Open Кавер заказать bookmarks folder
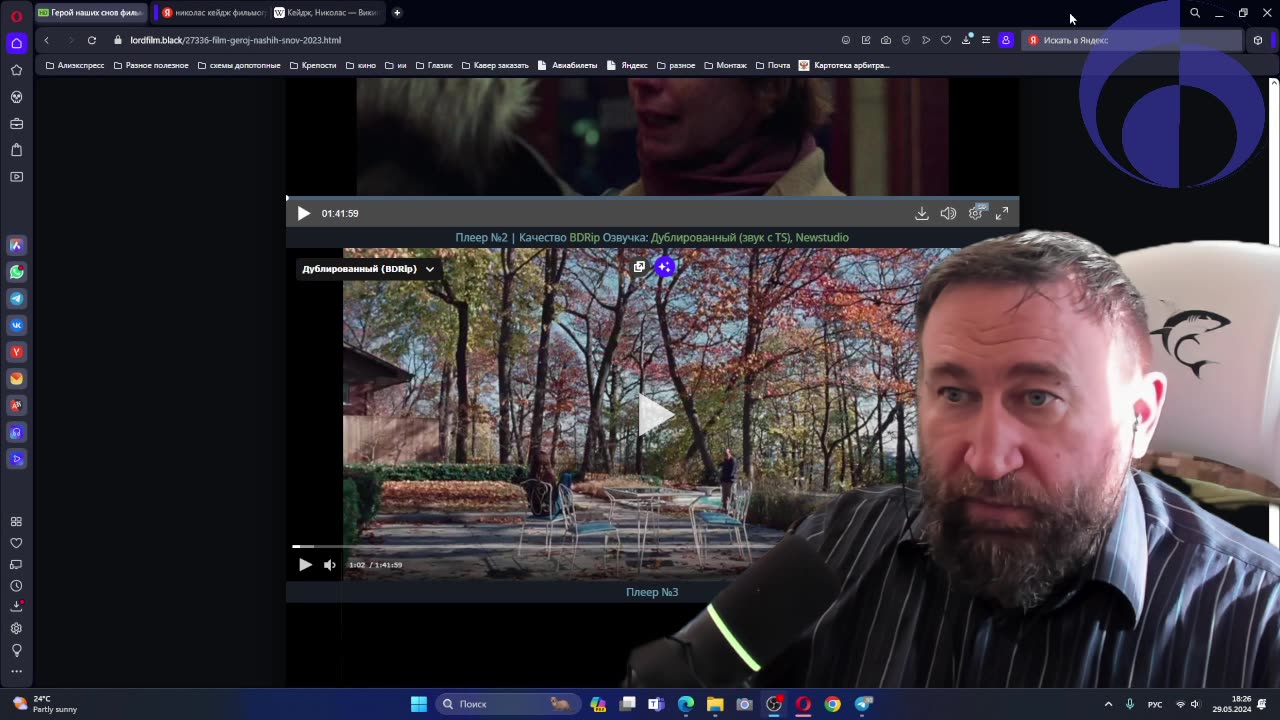 pyautogui.click(x=495, y=65)
